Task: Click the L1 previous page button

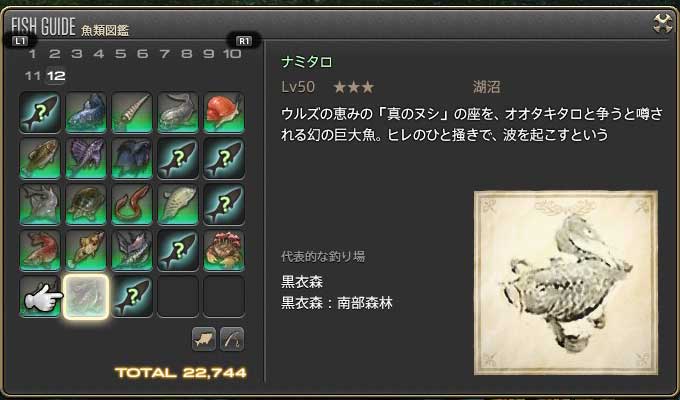Action: (20, 41)
